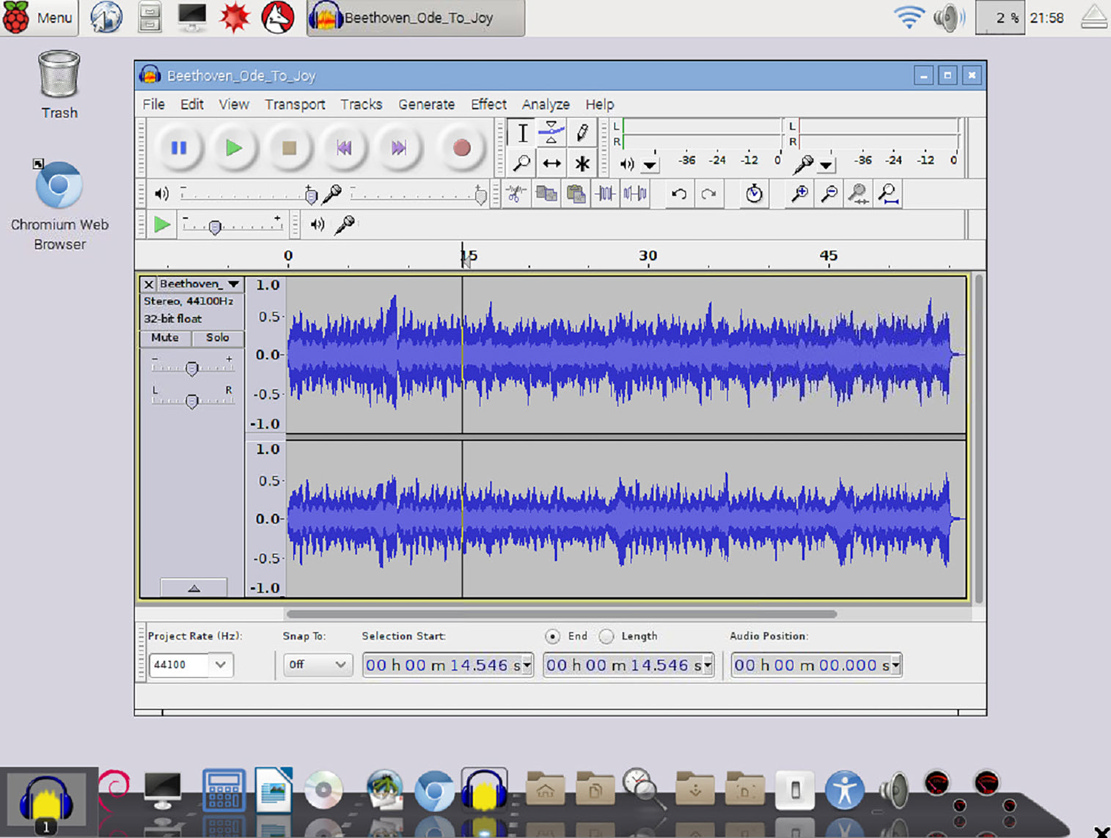Mute the Beethoven track
Viewport: 1111px width, 838px height.
point(165,338)
